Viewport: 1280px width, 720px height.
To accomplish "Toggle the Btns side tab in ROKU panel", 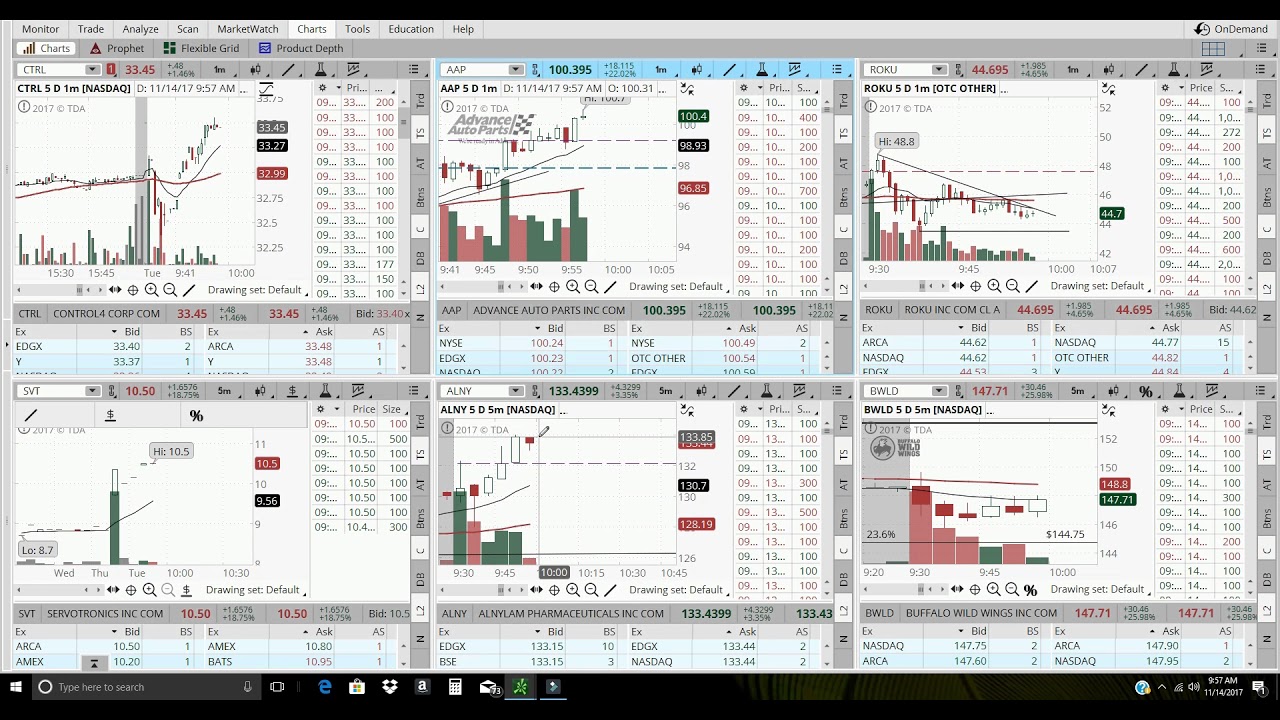I will pyautogui.click(x=1267, y=196).
